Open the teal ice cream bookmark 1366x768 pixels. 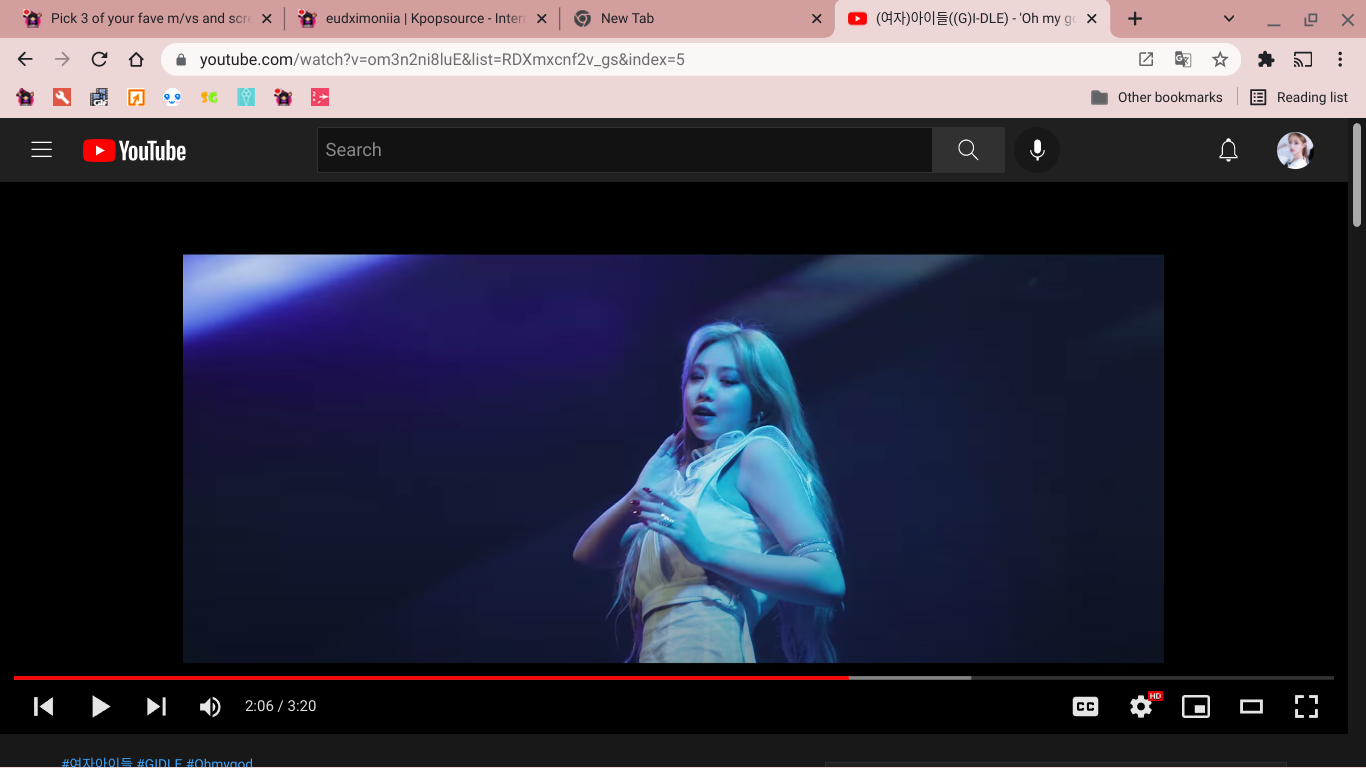[x=246, y=97]
